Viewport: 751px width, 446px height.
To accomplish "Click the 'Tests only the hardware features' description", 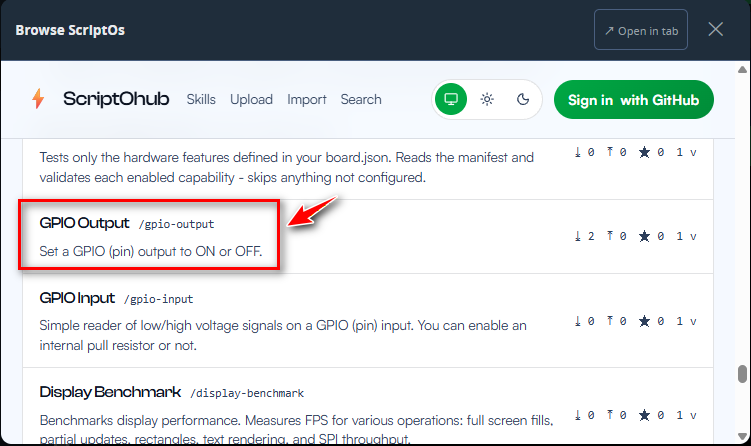I will 286,167.
